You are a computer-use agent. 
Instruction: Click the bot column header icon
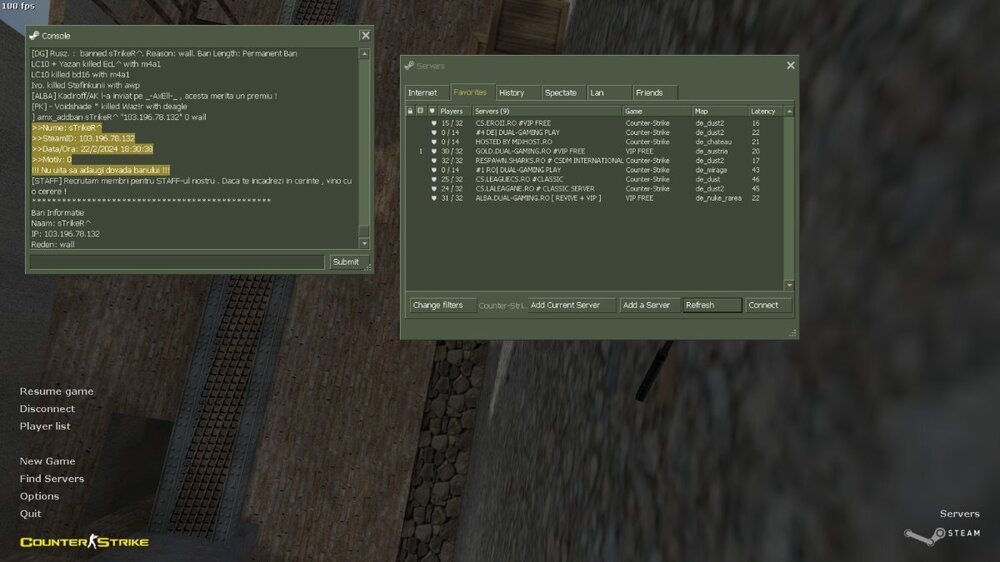420,111
